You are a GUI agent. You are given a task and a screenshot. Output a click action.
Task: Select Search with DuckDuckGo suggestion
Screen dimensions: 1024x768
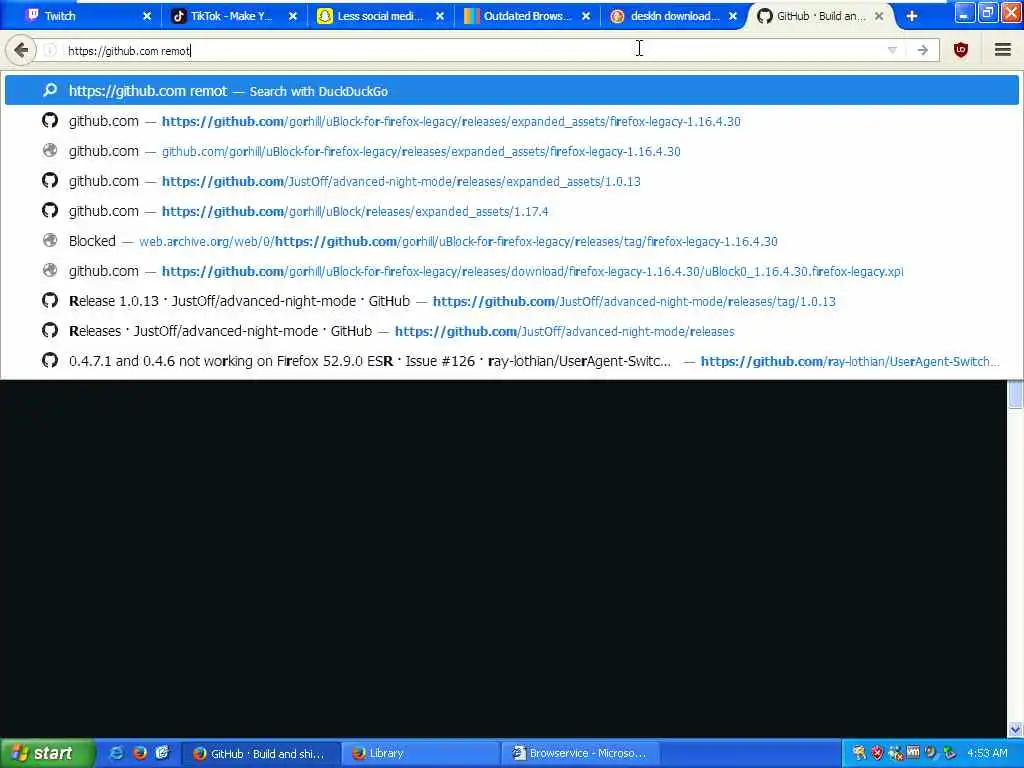tap(511, 91)
